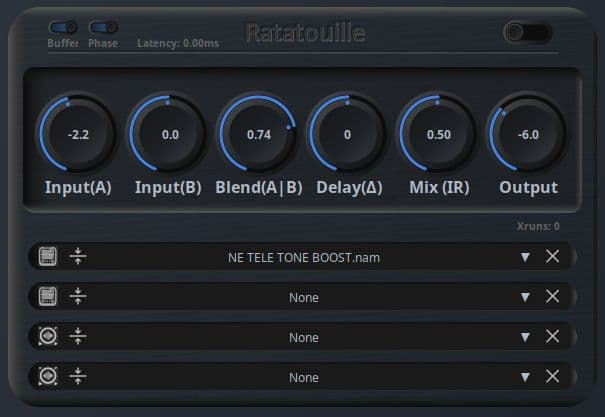Screen dimensions: 605x417
Task: Click the Output label
Action: click(529, 188)
